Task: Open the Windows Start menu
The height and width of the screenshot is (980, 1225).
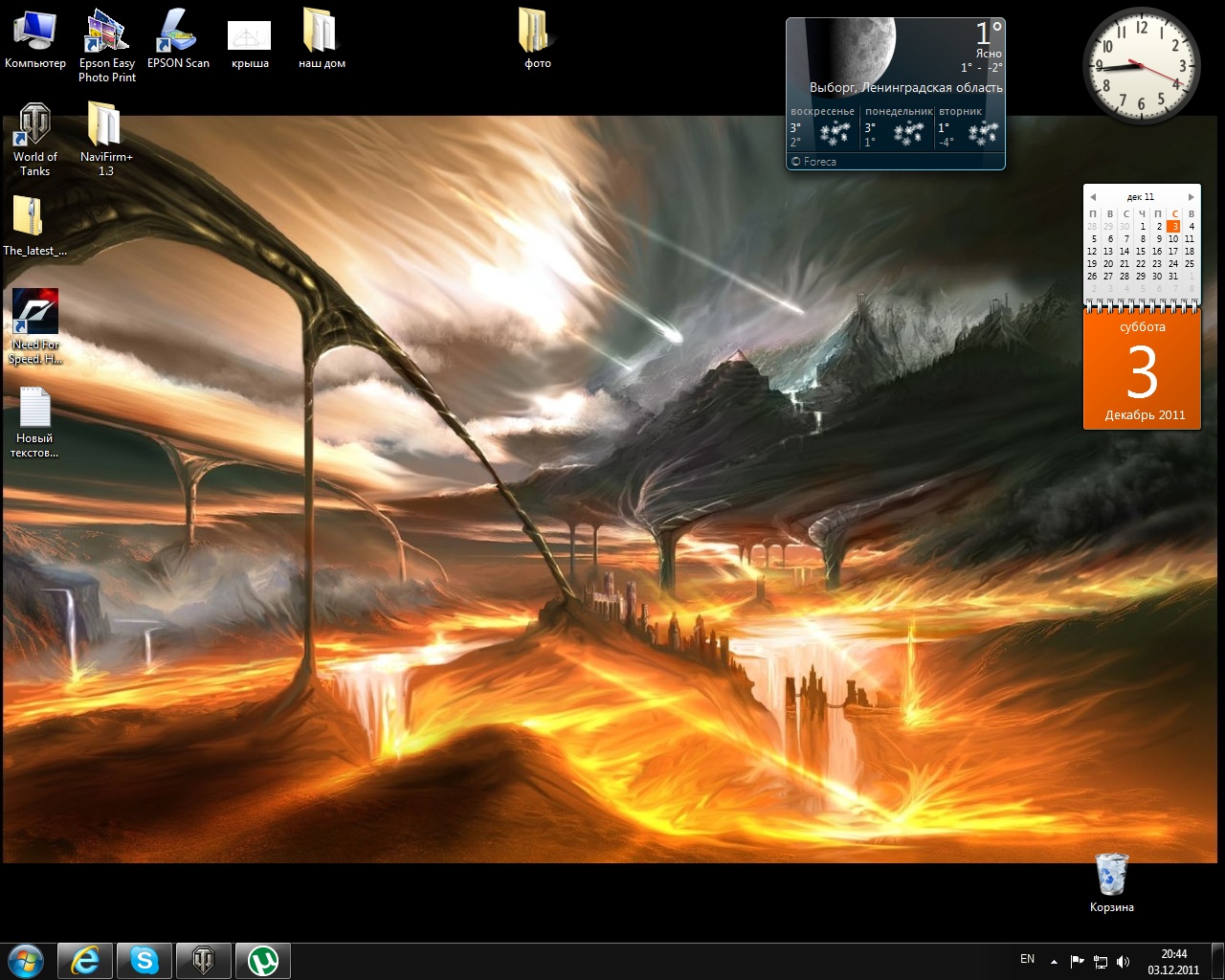Action: click(x=25, y=960)
